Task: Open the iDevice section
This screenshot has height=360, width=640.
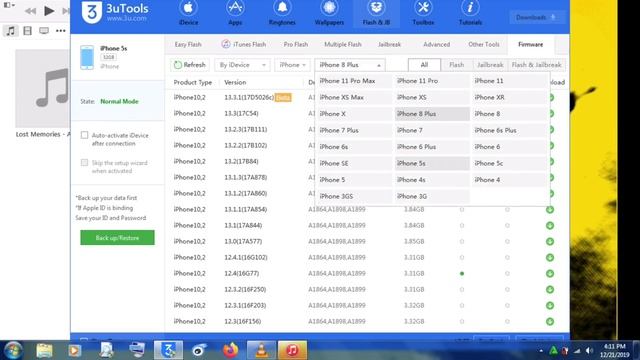Action: tap(188, 13)
